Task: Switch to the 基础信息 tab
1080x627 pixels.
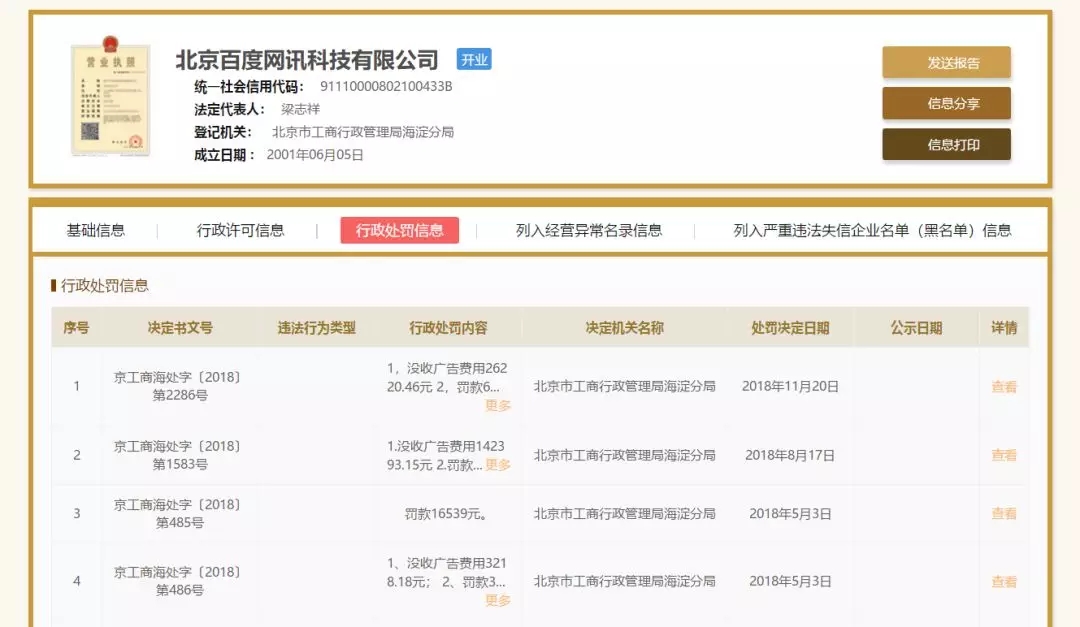Action: coord(96,230)
